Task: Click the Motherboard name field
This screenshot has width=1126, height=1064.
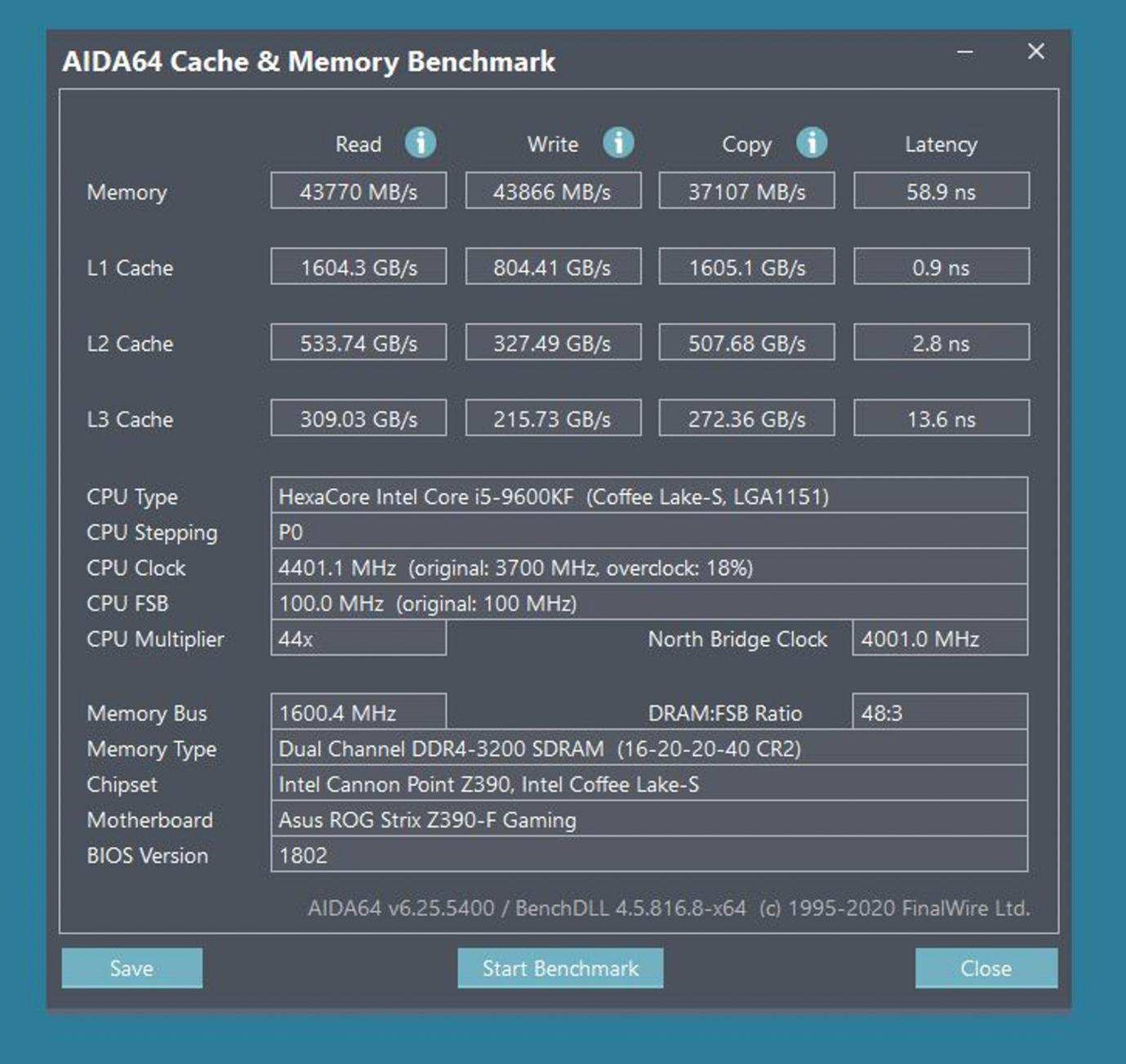Action: tap(648, 820)
